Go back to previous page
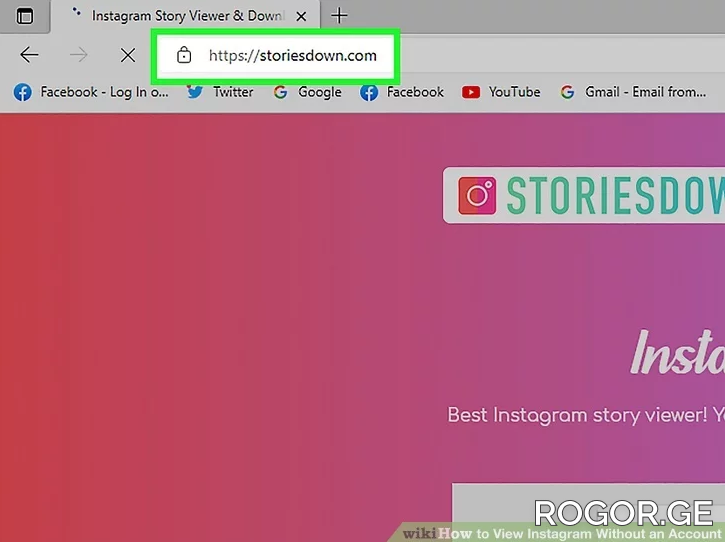 (29, 55)
